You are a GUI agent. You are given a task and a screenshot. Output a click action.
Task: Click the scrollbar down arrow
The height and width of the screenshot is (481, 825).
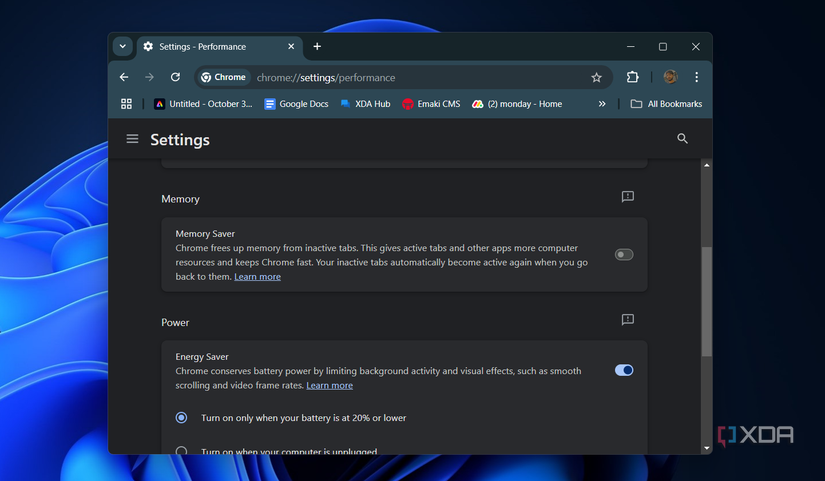707,448
